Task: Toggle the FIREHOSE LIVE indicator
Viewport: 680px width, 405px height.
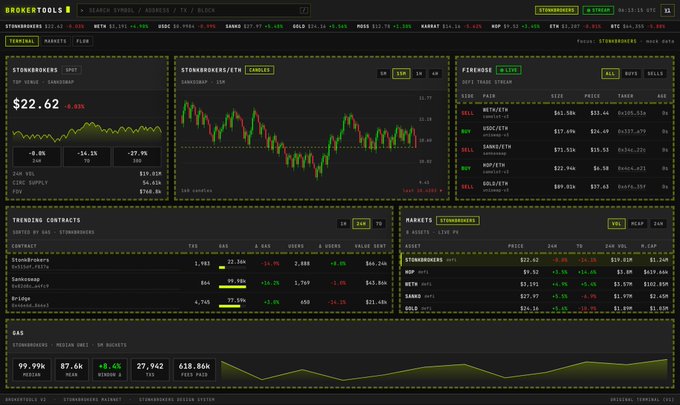Action: (x=508, y=70)
